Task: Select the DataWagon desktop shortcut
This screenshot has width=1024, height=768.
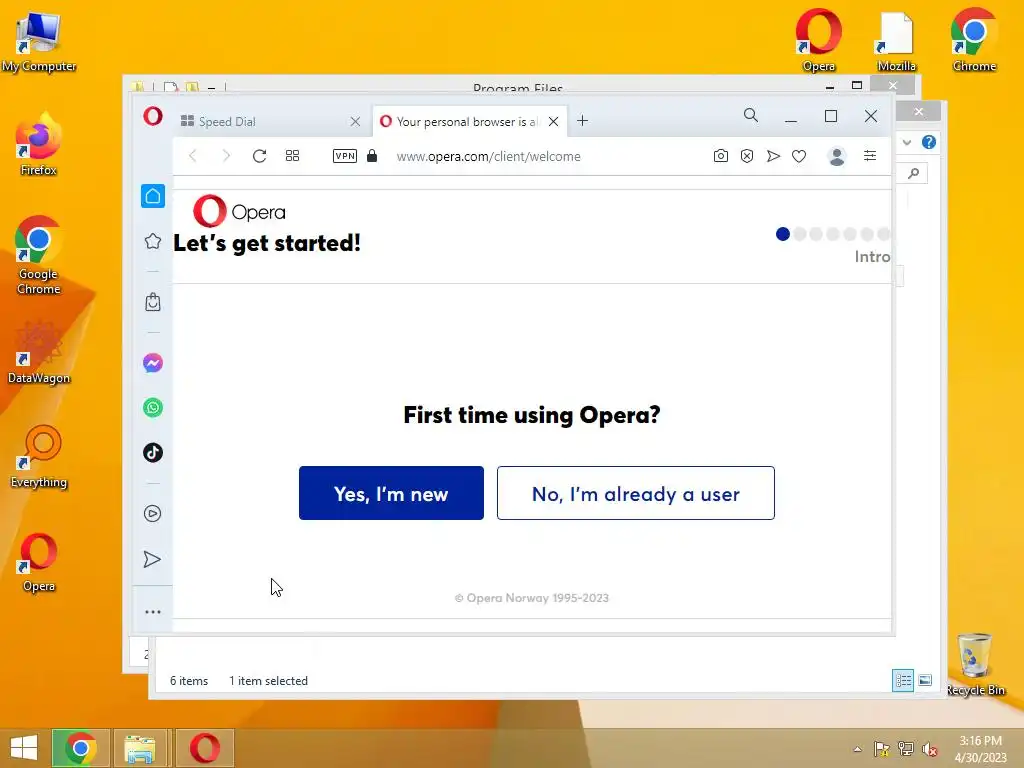Action: [x=39, y=353]
